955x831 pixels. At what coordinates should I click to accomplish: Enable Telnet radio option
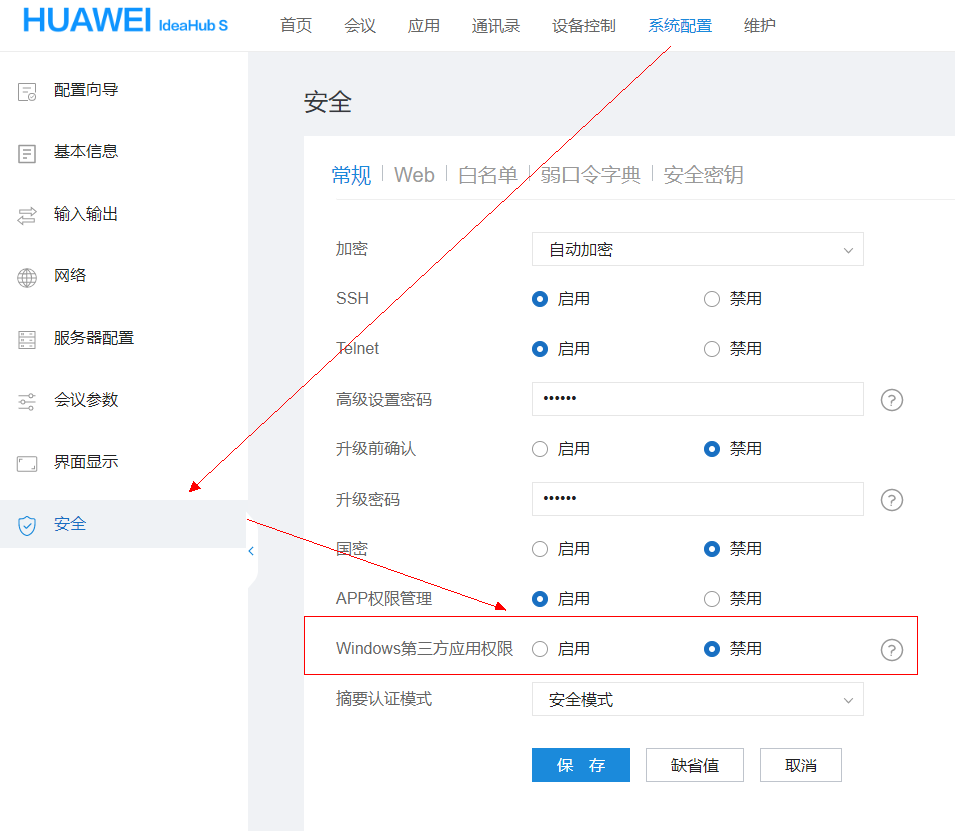pyautogui.click(x=540, y=349)
